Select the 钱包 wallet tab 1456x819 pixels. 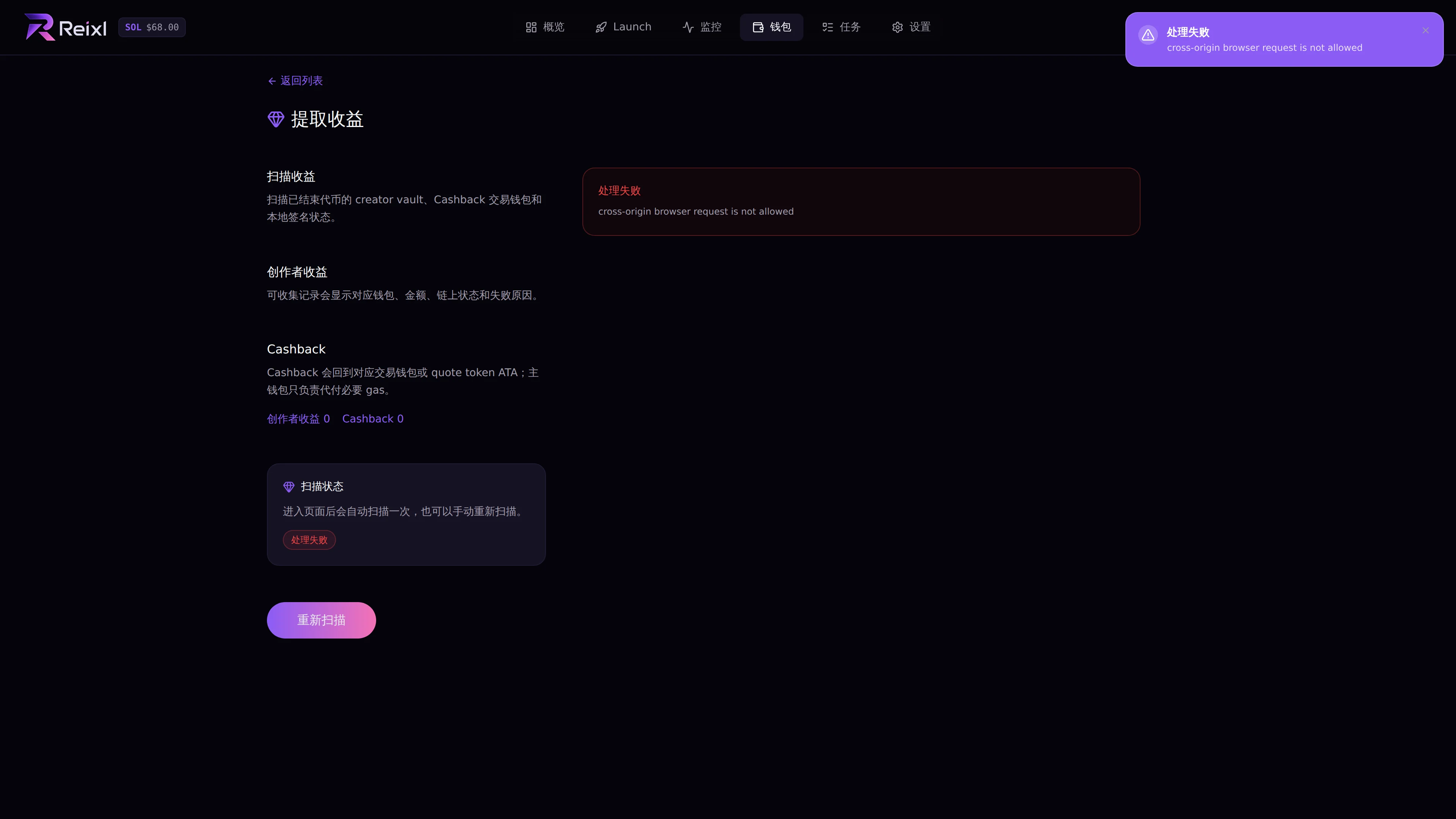coord(772,27)
